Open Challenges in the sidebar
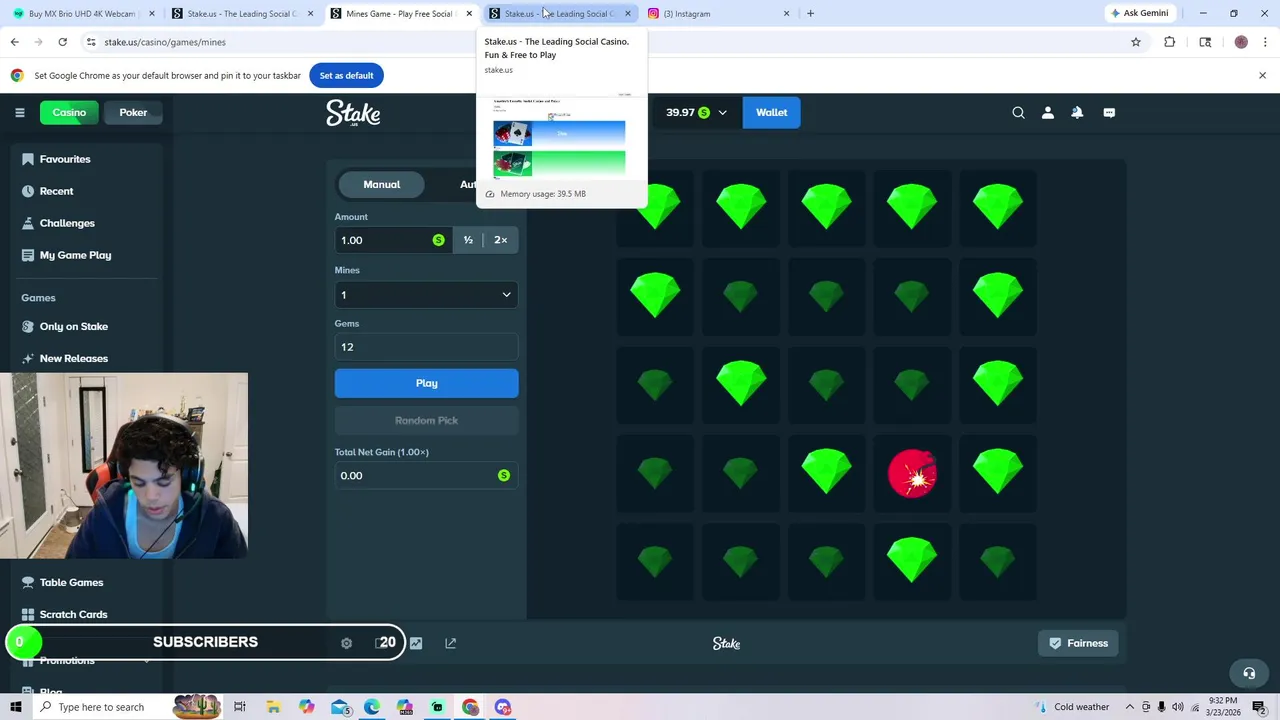The image size is (1280, 720). pyautogui.click(x=67, y=223)
